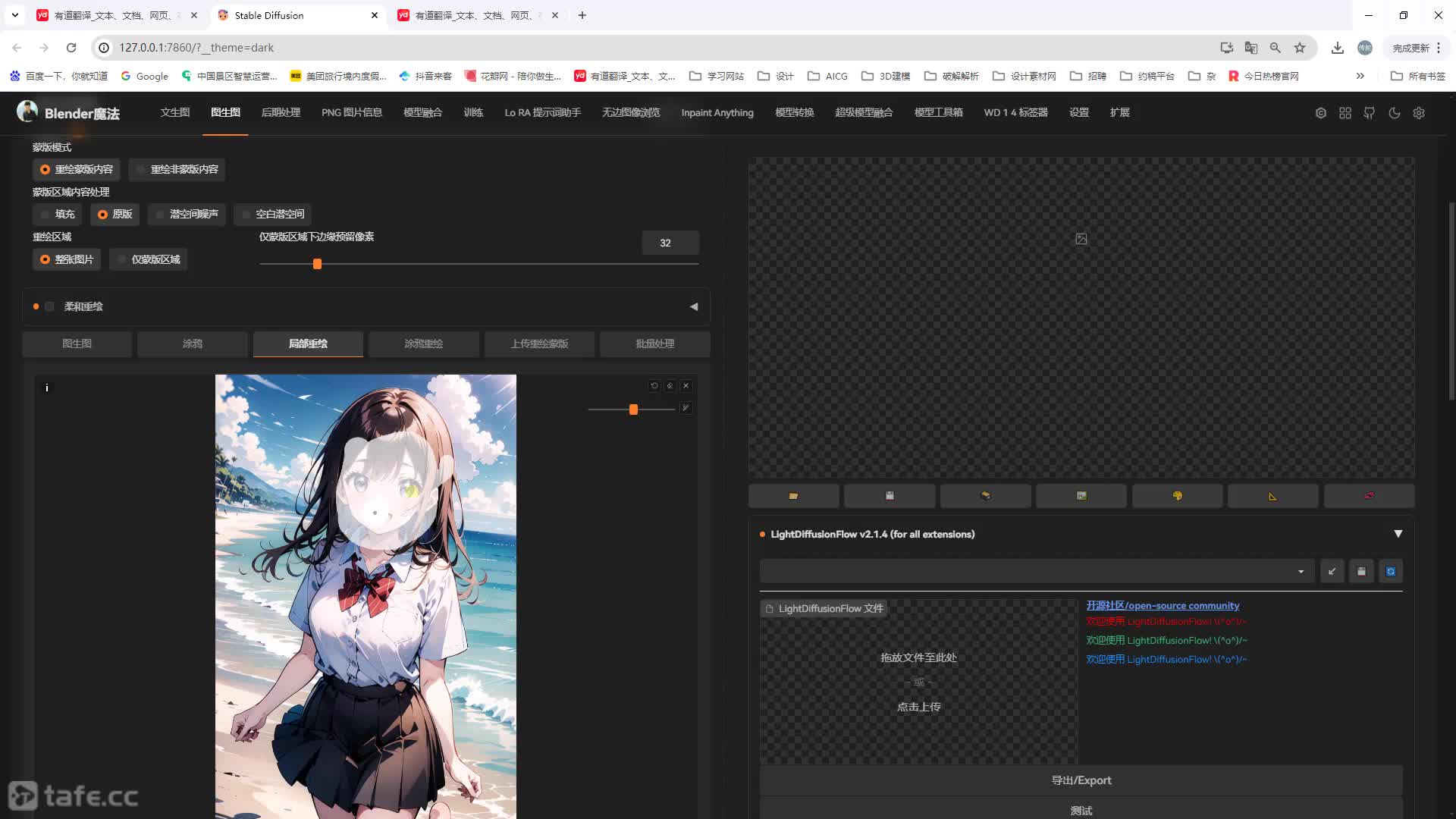Click the mask padding slider handle
Viewport: 1456px width, 819px height.
[x=318, y=264]
